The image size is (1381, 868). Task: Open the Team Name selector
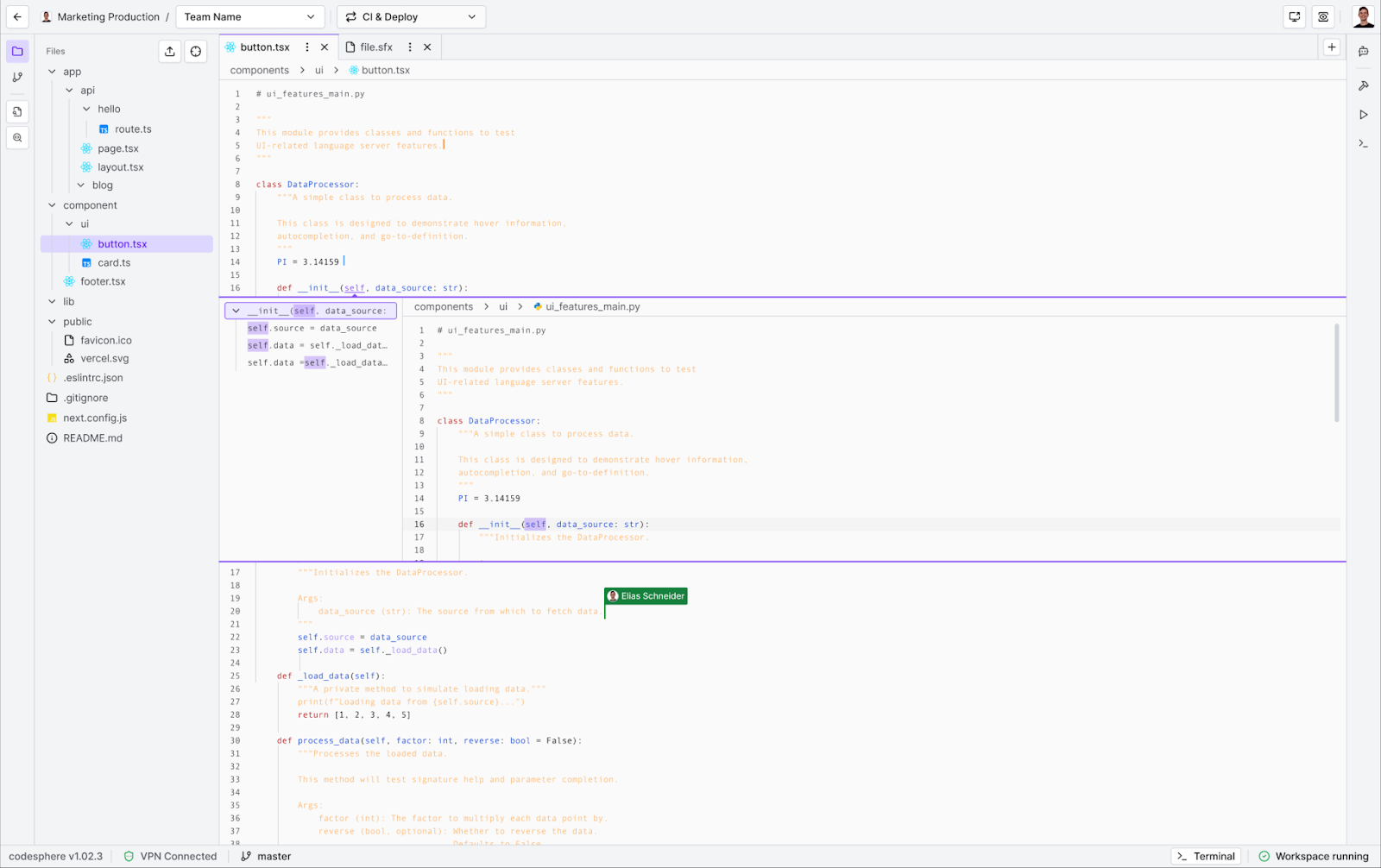pyautogui.click(x=249, y=16)
